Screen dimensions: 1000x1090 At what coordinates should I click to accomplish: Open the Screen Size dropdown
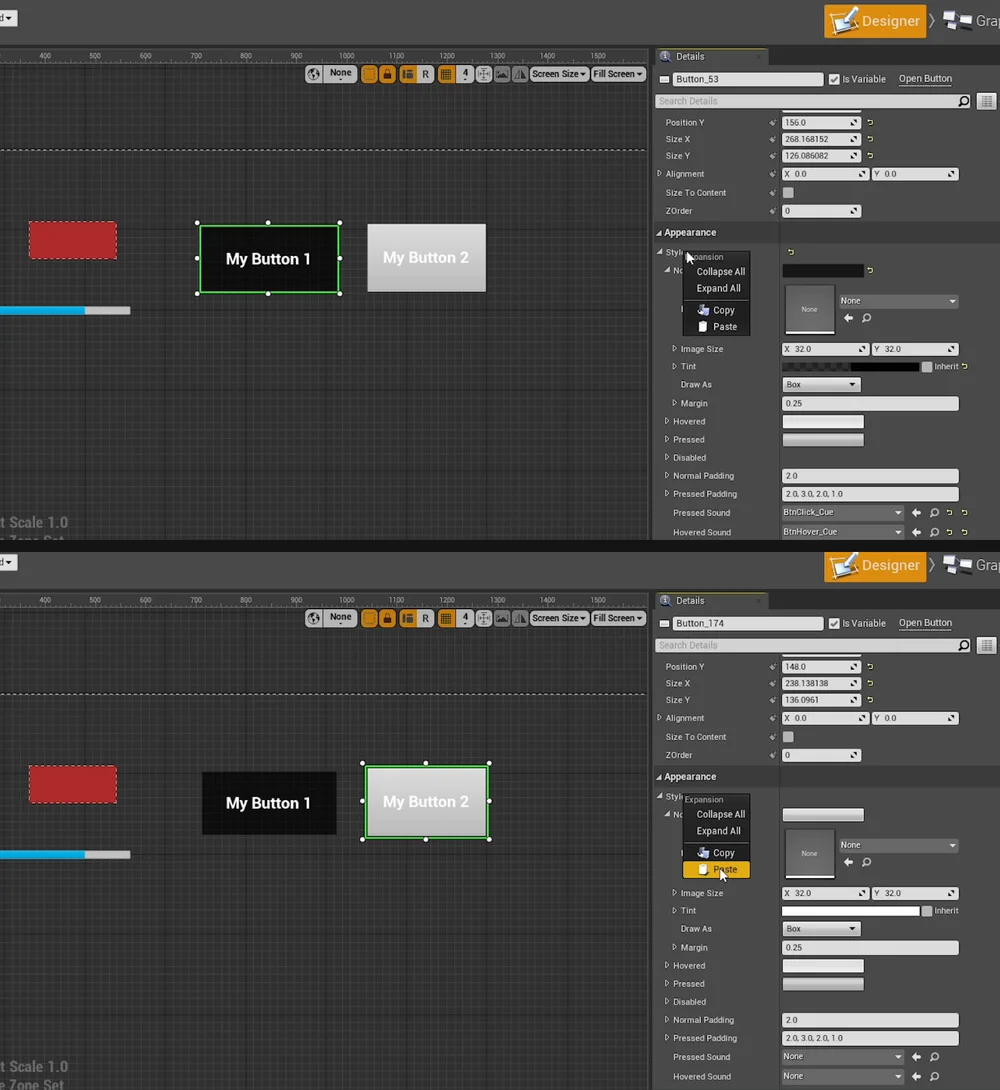click(559, 73)
